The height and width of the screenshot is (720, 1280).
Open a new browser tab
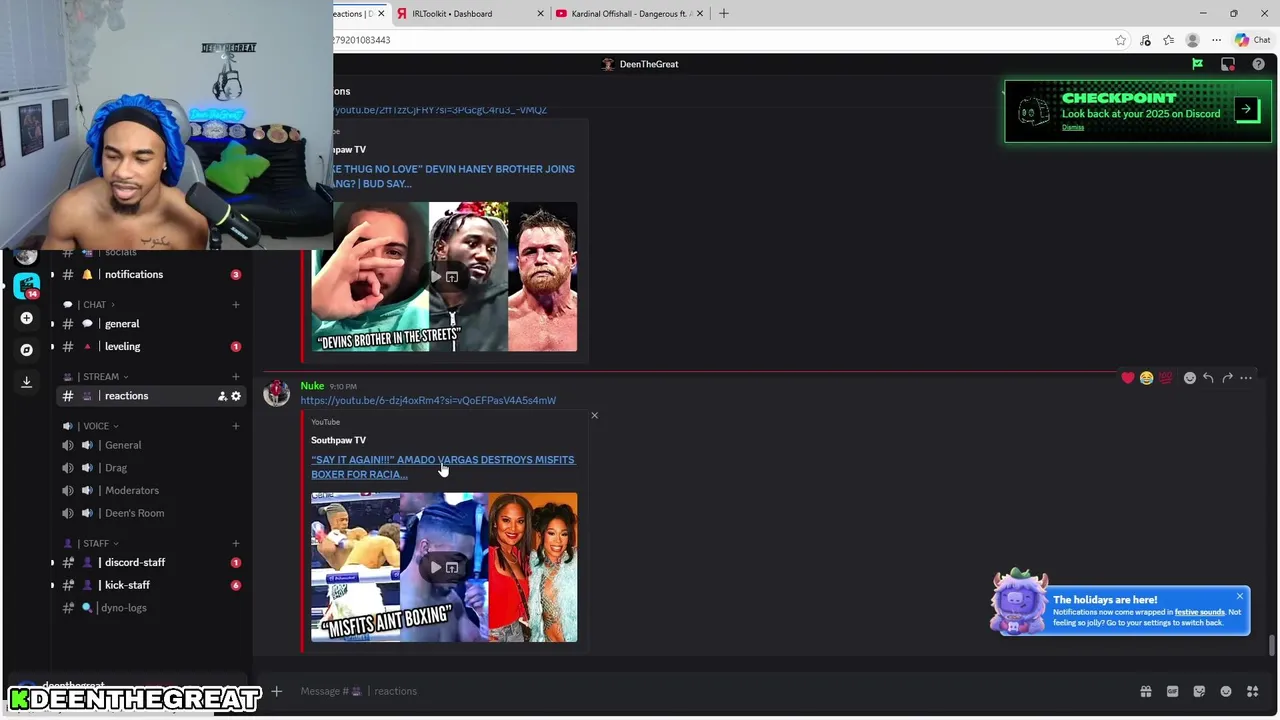point(724,14)
